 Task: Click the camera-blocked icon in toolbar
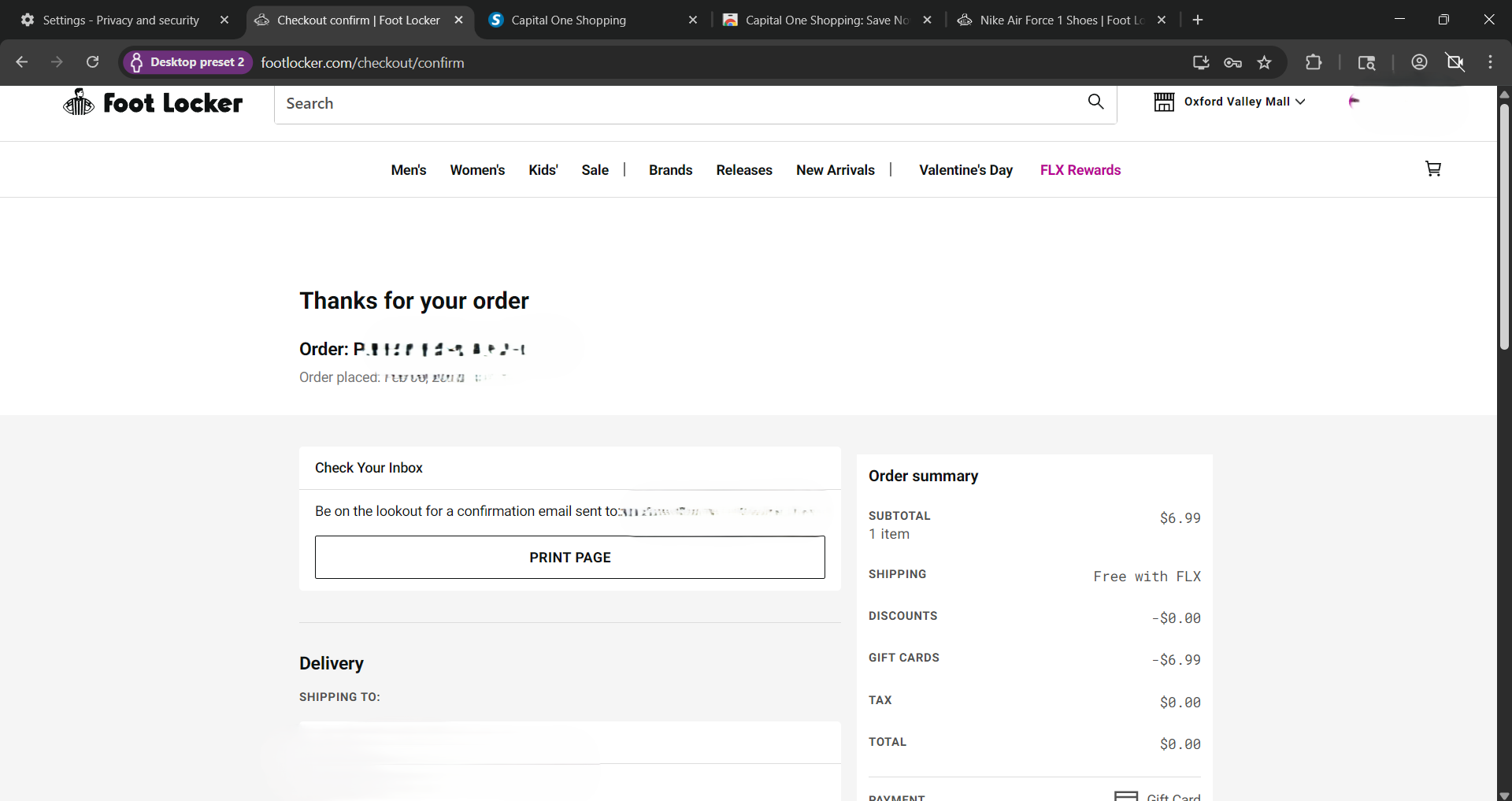pyautogui.click(x=1455, y=62)
